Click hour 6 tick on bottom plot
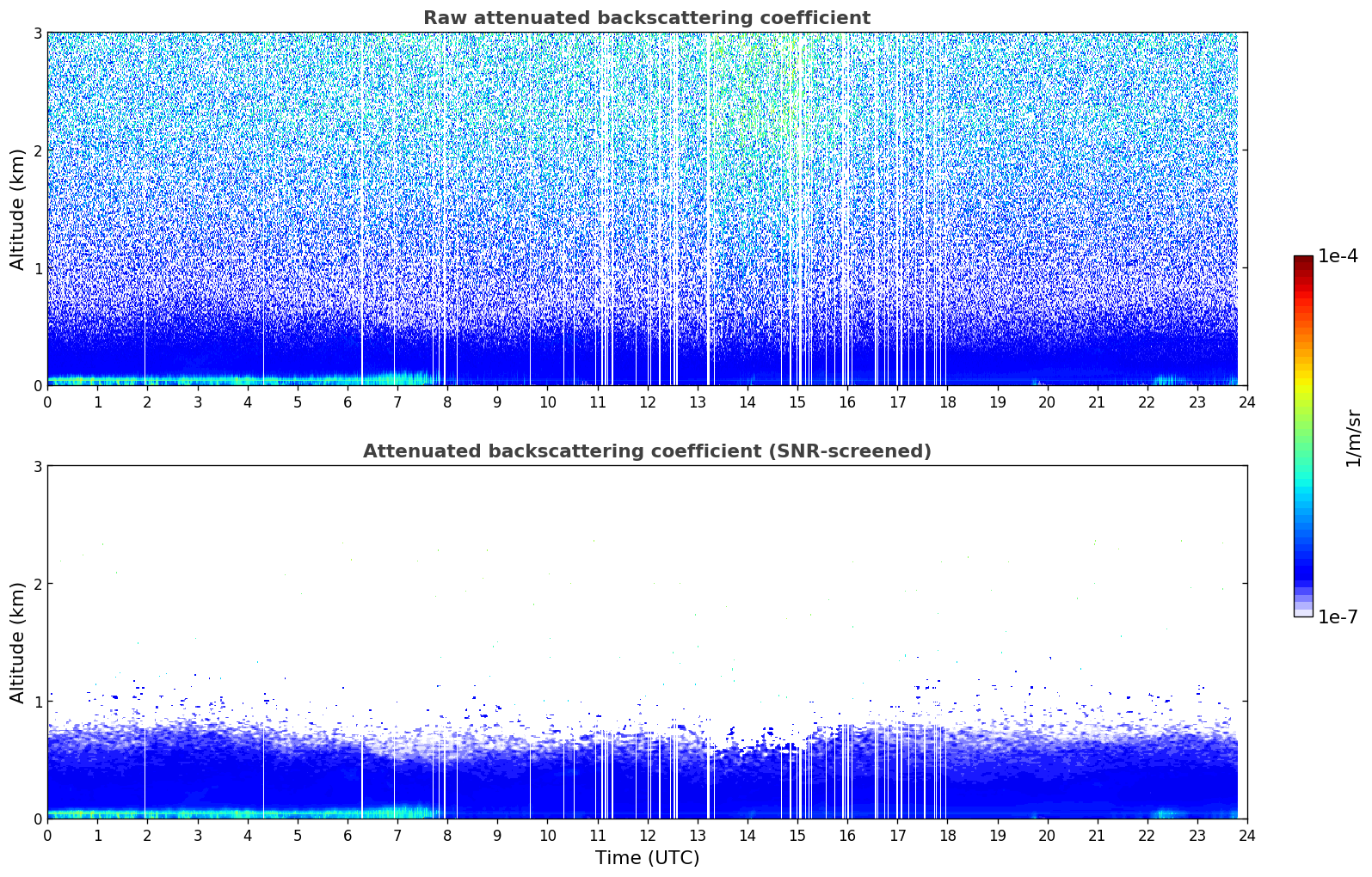This screenshot has width=1372, height=877. (348, 835)
